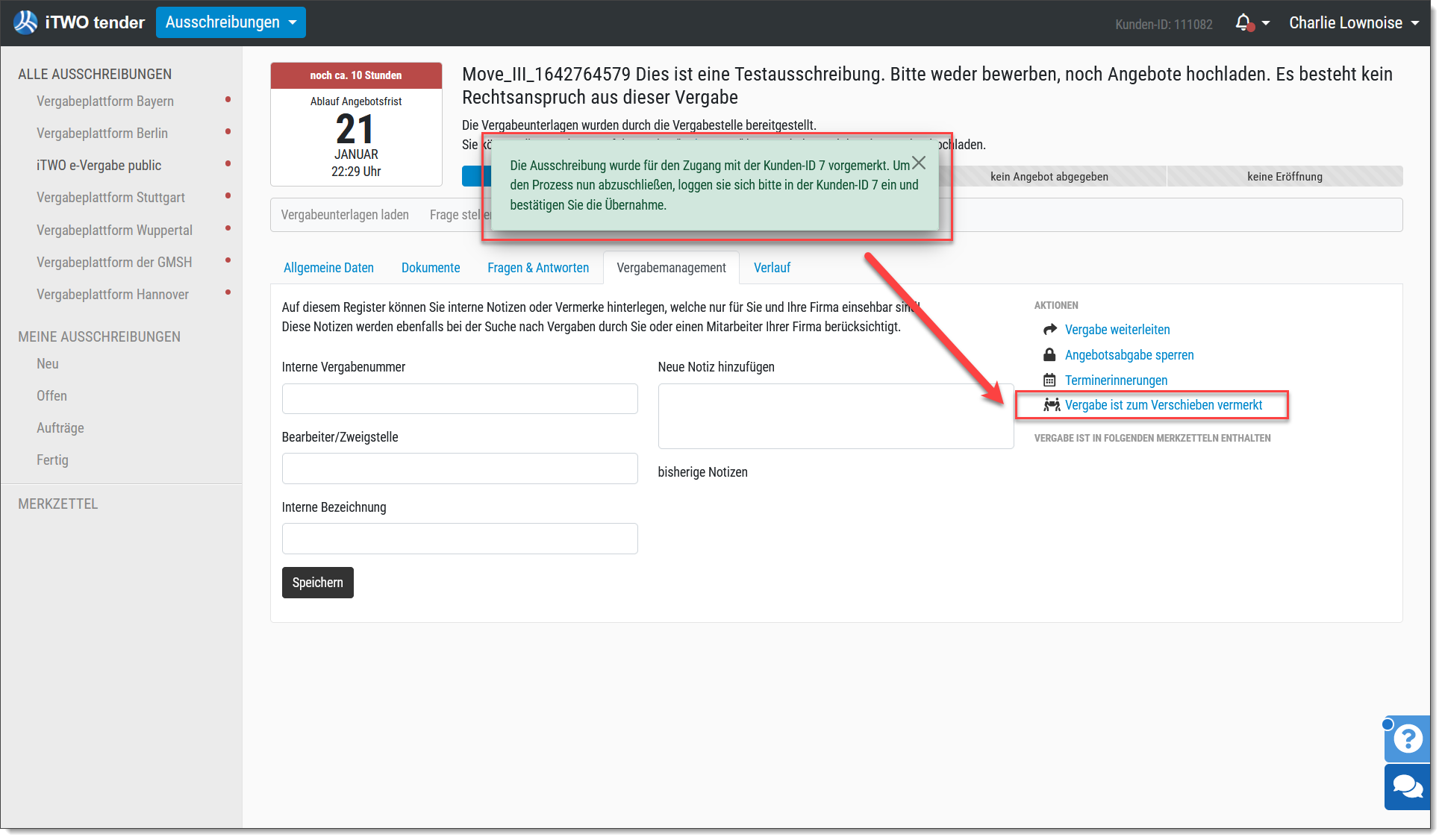Click the forward arrow icon for Vergabe weiterleiten

(1050, 330)
